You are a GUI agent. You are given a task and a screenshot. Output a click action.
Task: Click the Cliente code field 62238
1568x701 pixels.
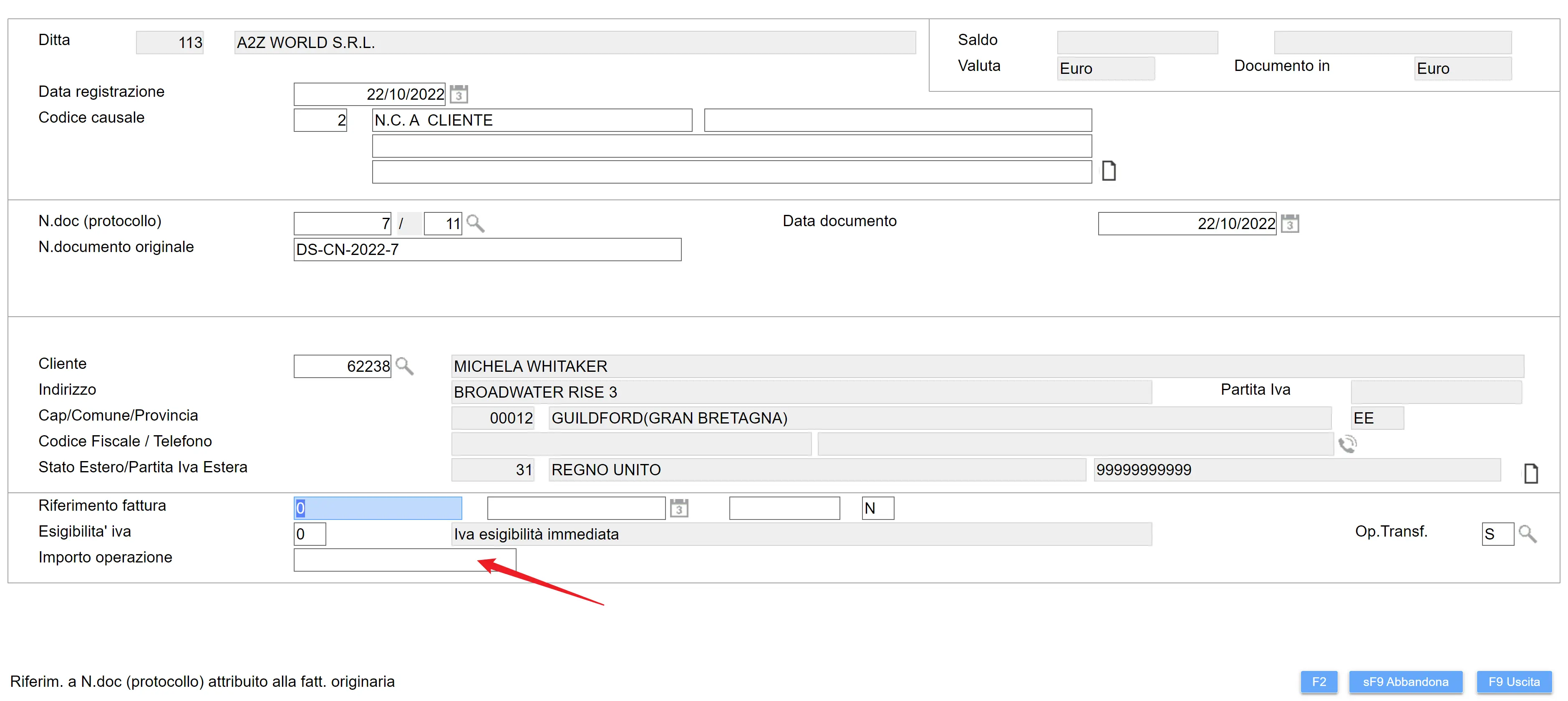click(x=342, y=366)
